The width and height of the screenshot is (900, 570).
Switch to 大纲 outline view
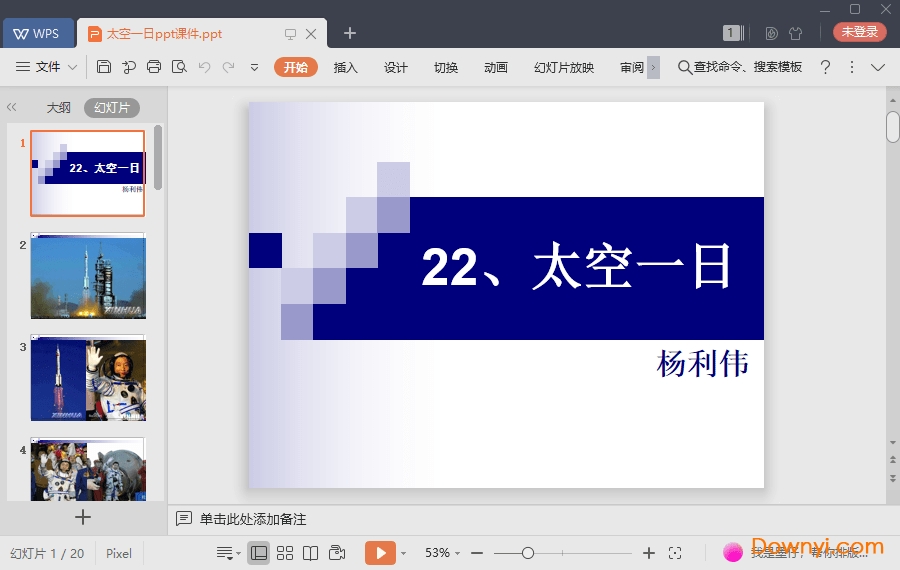[x=59, y=107]
